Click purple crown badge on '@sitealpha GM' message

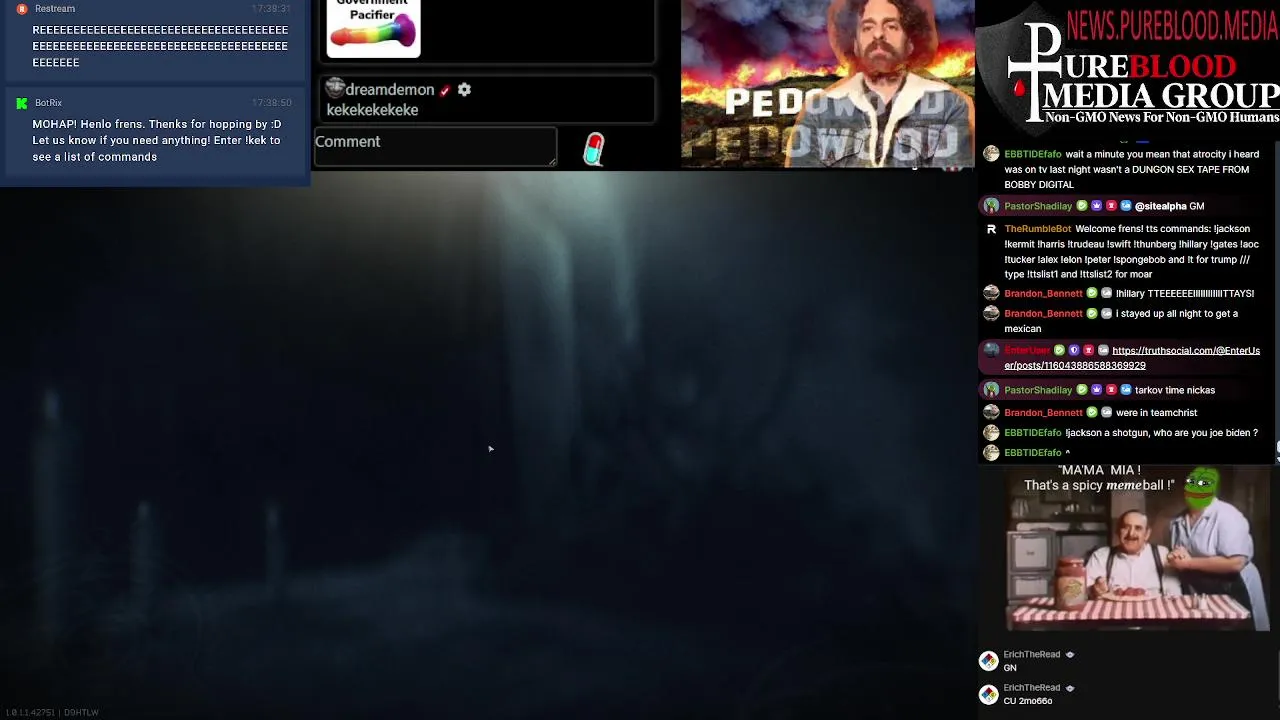(1097, 206)
